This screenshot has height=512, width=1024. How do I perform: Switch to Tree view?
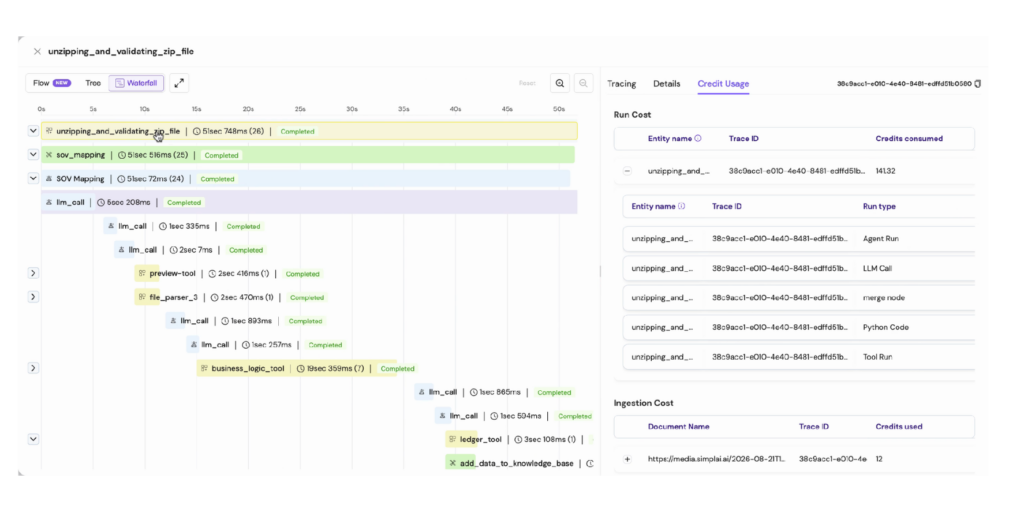93,83
